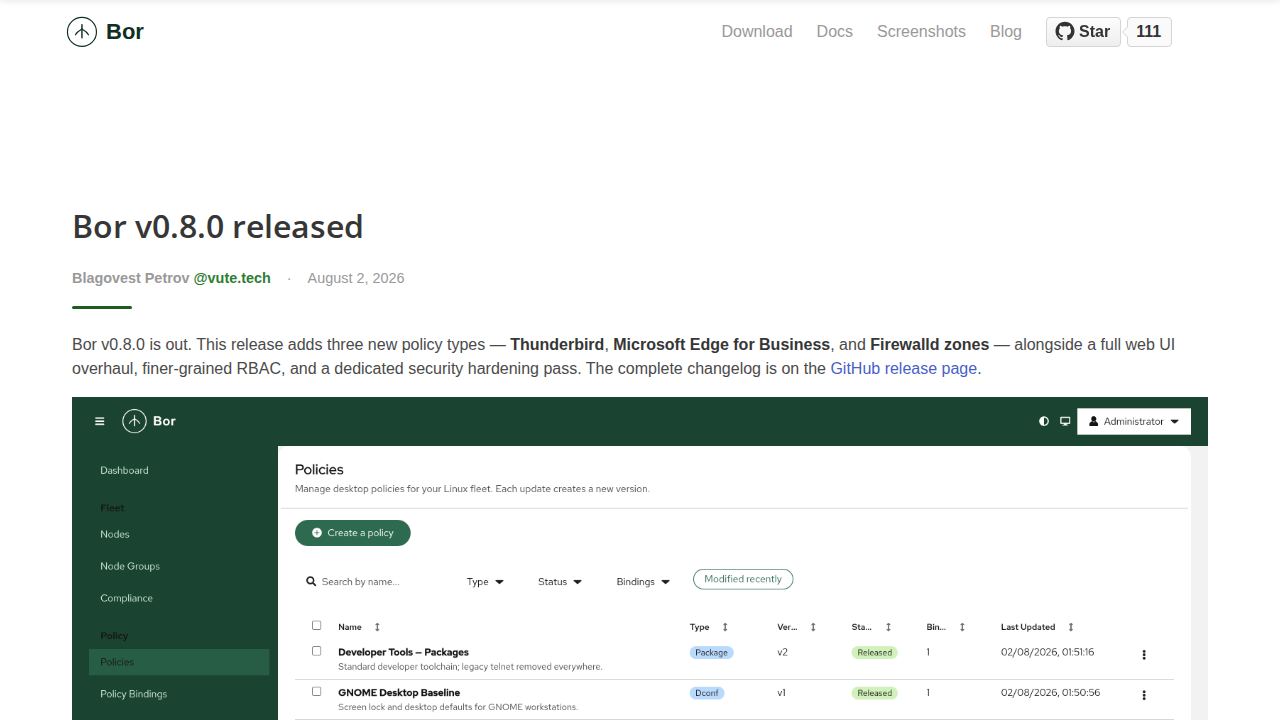
Task: Sort policies by the Name column arrows
Action: point(377,627)
